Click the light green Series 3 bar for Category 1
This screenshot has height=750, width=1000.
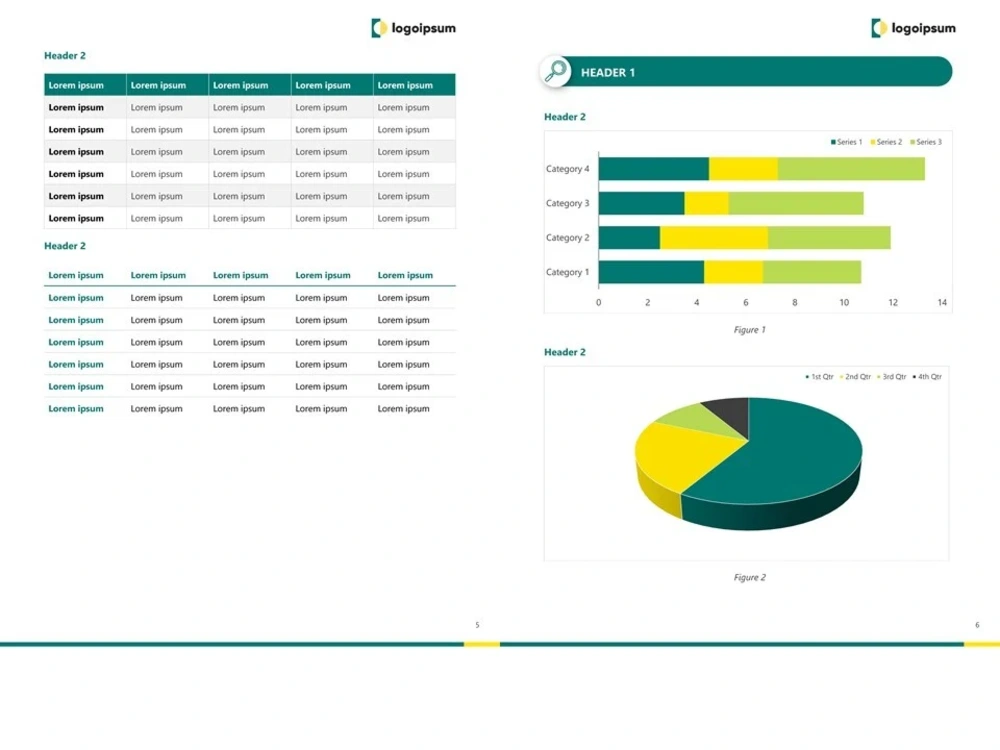[x=812, y=272]
